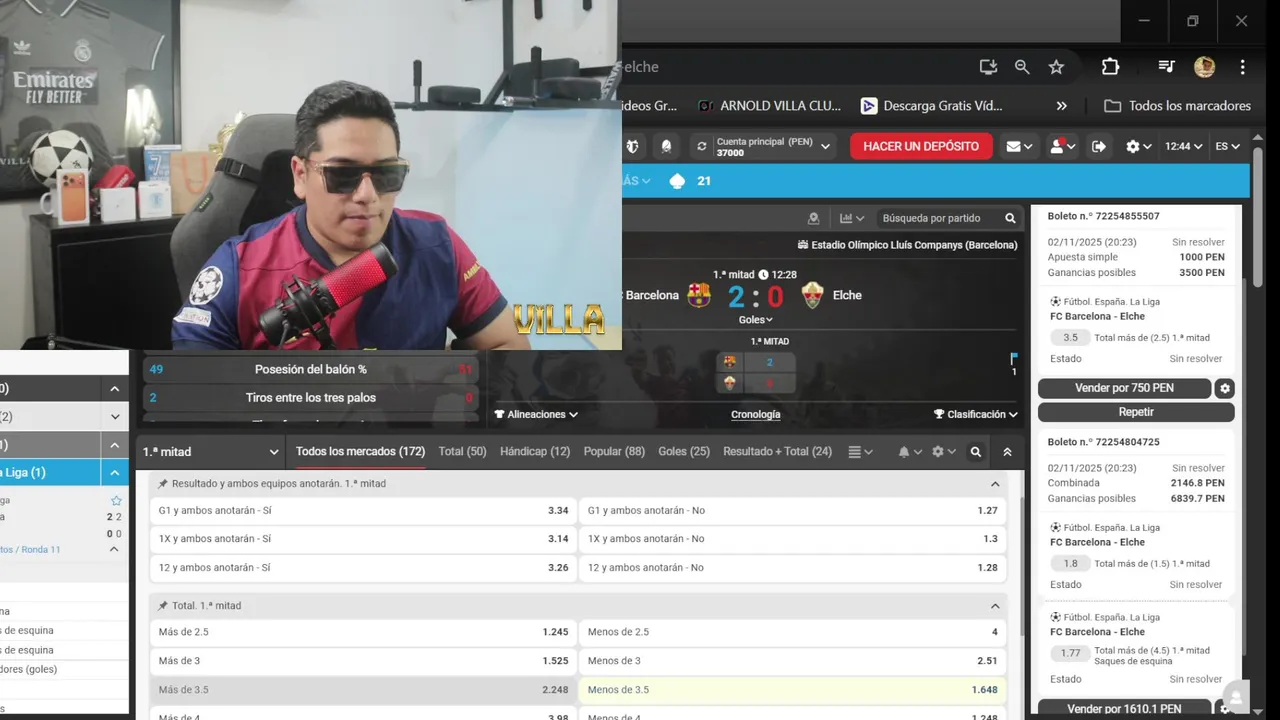Collapse the La Liga (1) sidebar row

click(114, 473)
